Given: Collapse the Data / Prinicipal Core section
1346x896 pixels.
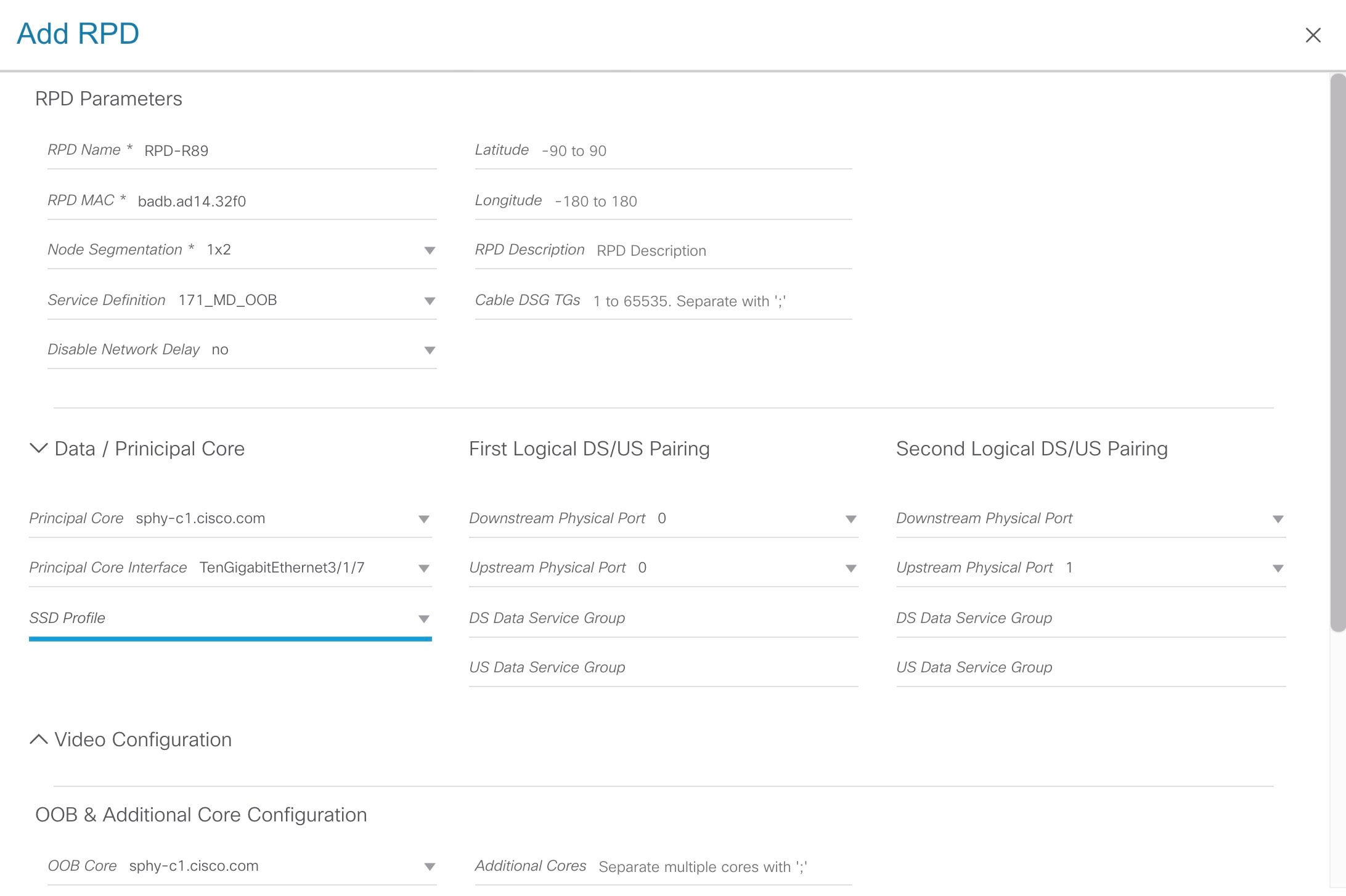Looking at the screenshot, I should [38, 449].
